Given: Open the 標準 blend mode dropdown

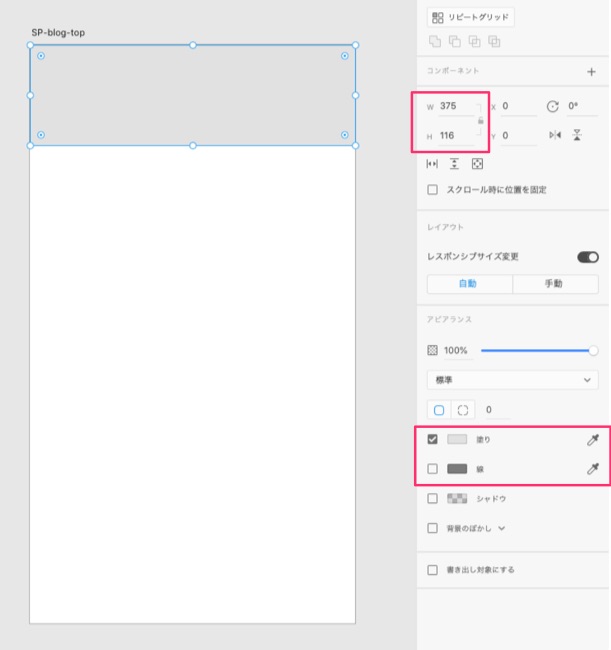Looking at the screenshot, I should coord(512,380).
